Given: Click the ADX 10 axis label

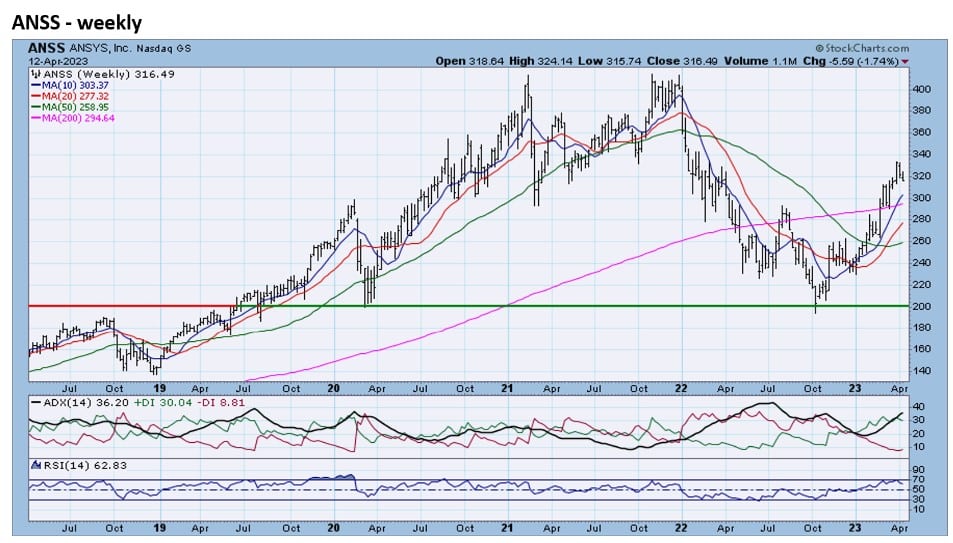Looking at the screenshot, I should (919, 447).
